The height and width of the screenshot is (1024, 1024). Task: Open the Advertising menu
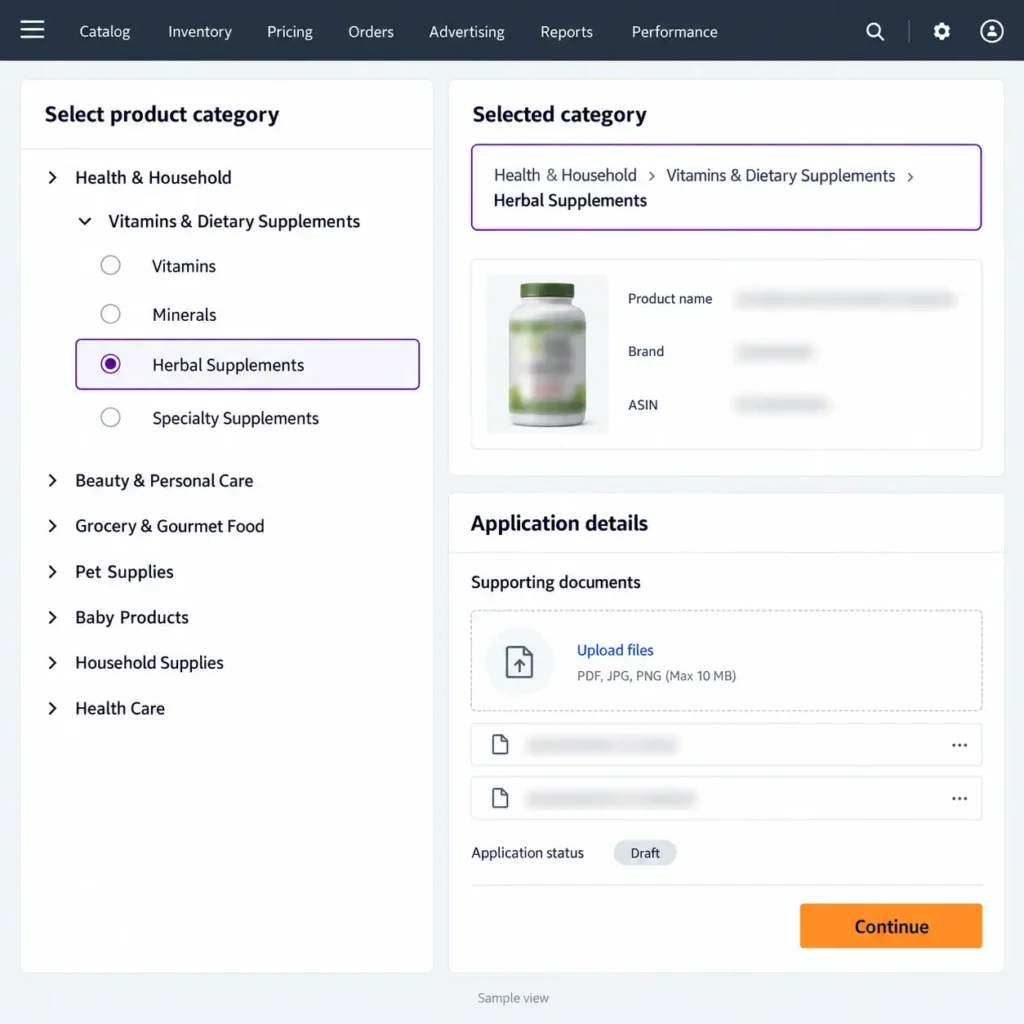coord(466,31)
